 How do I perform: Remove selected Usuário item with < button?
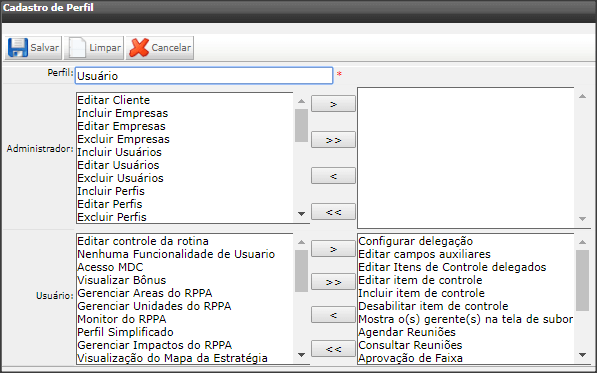(x=333, y=315)
